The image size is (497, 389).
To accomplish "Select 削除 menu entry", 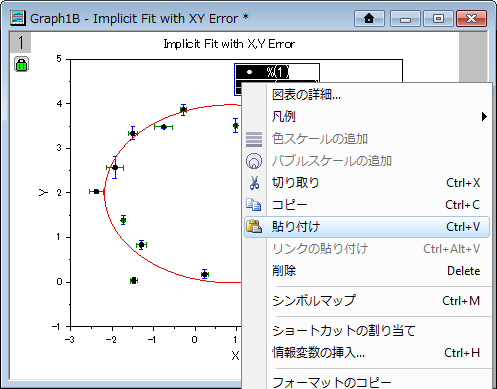I will click(x=368, y=271).
